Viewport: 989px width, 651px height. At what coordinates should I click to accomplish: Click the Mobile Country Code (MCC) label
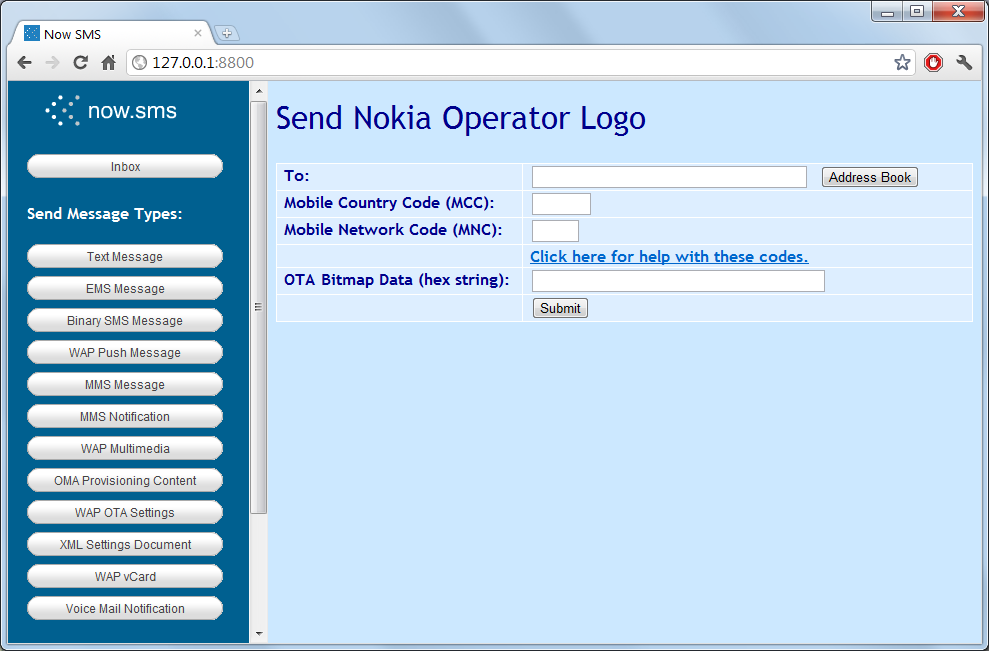click(389, 203)
